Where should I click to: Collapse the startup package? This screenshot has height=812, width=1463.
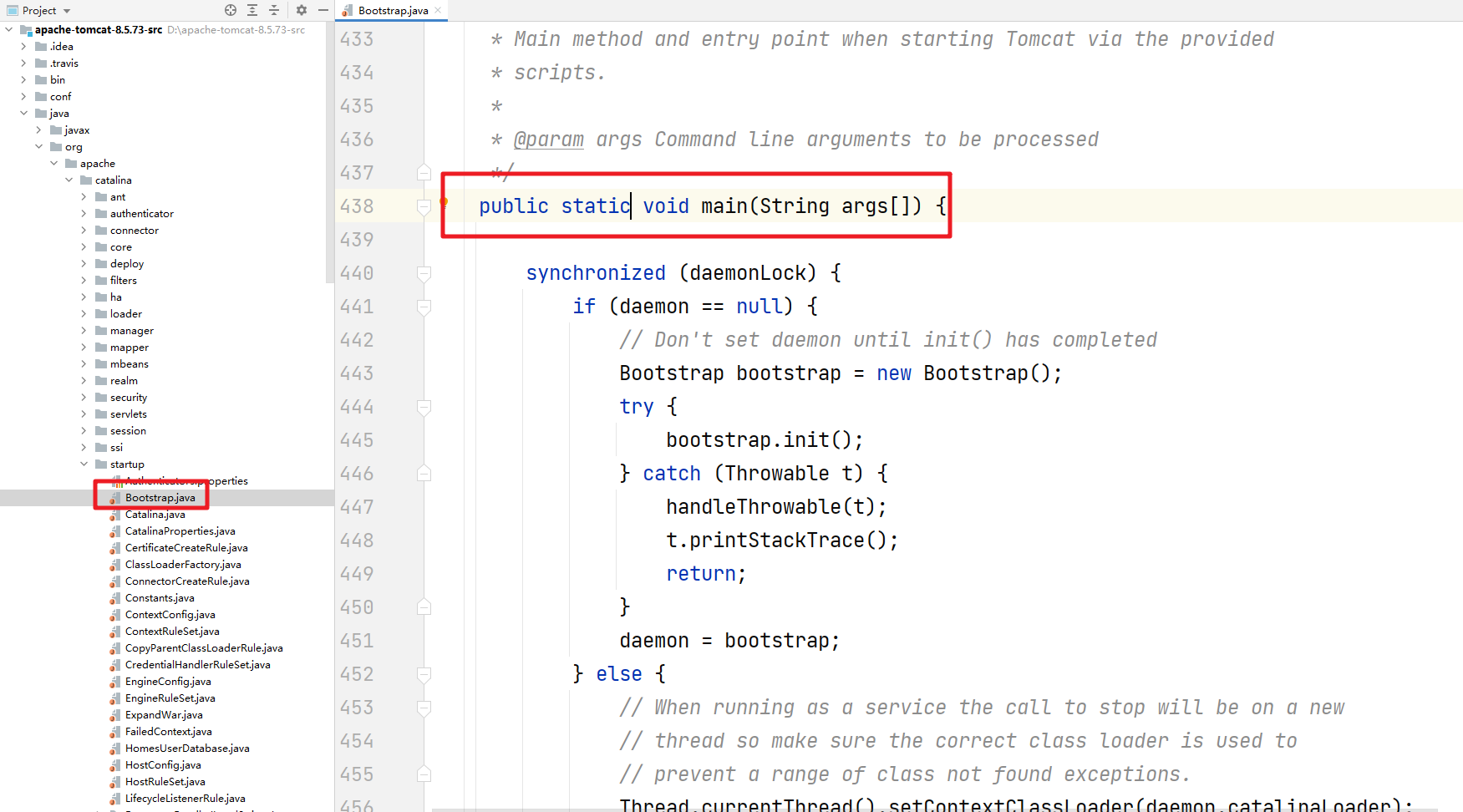(x=84, y=464)
